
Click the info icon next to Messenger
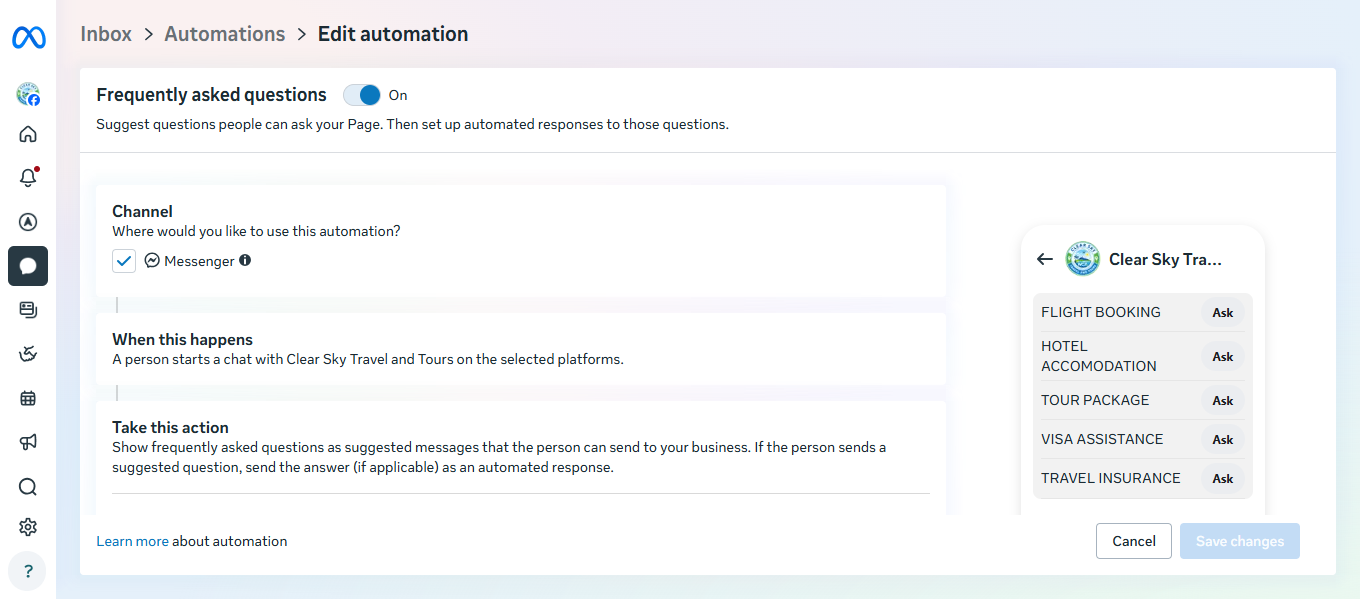point(245,260)
